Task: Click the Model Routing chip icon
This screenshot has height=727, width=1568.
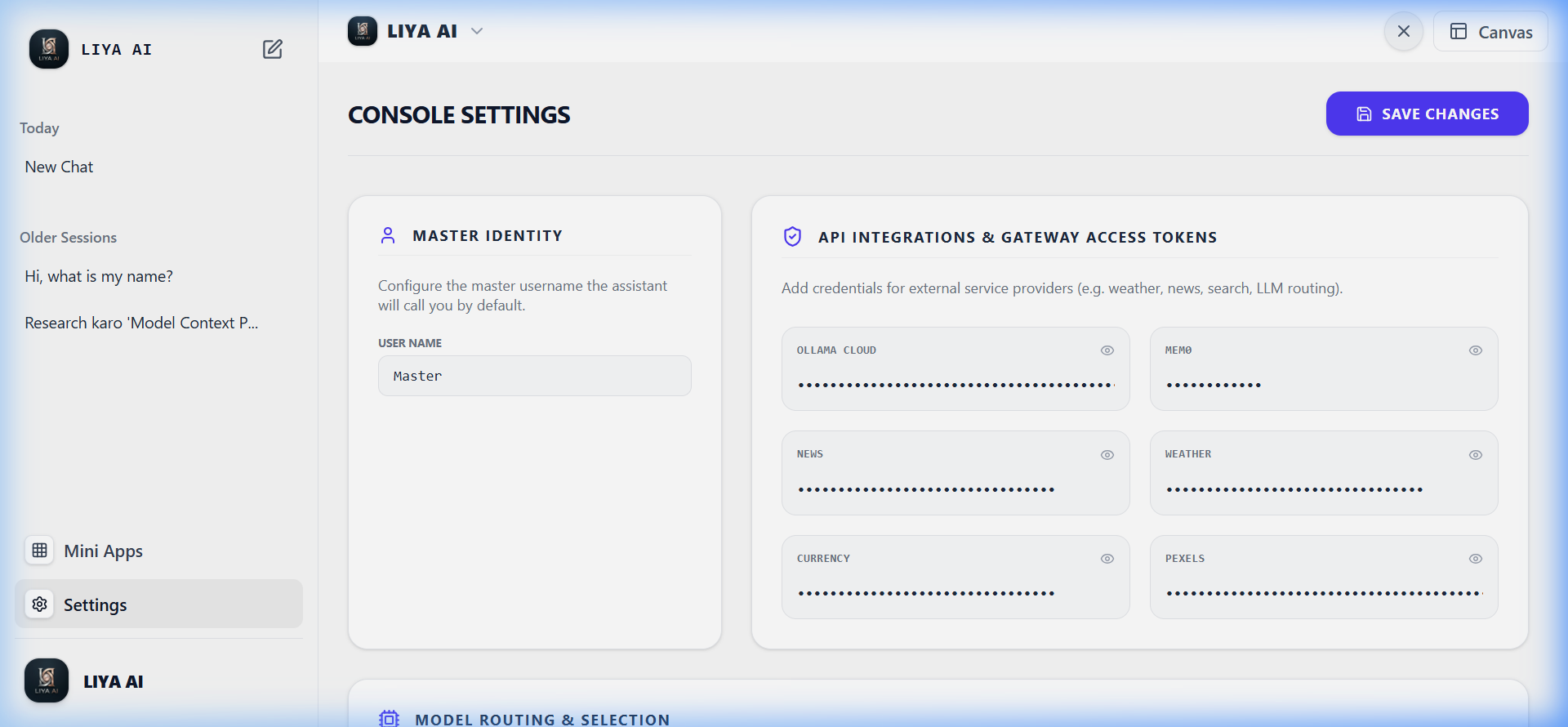Action: (390, 719)
